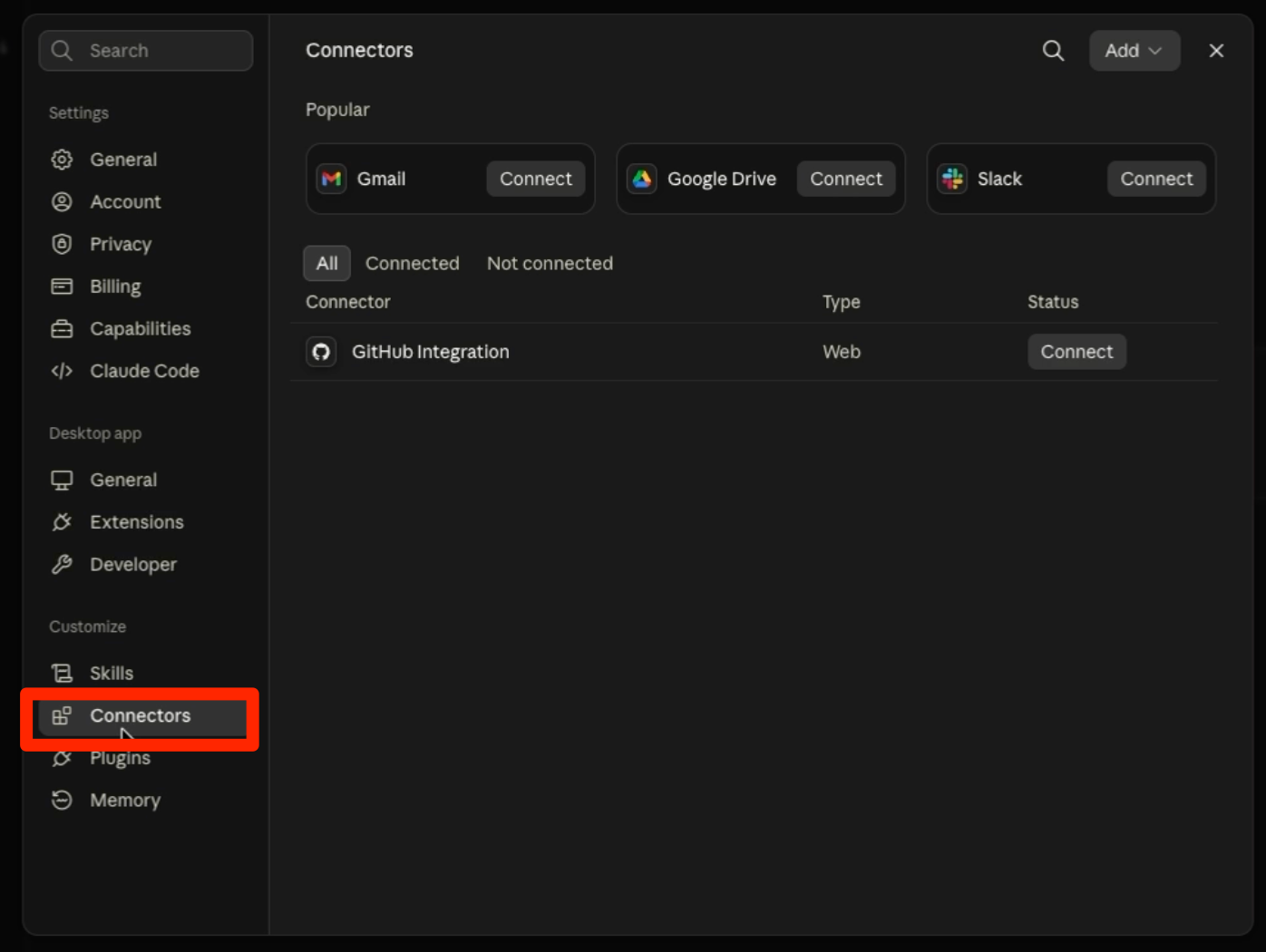The width and height of the screenshot is (1266, 952).
Task: Open Skills label under Customize
Action: pyautogui.click(x=112, y=673)
